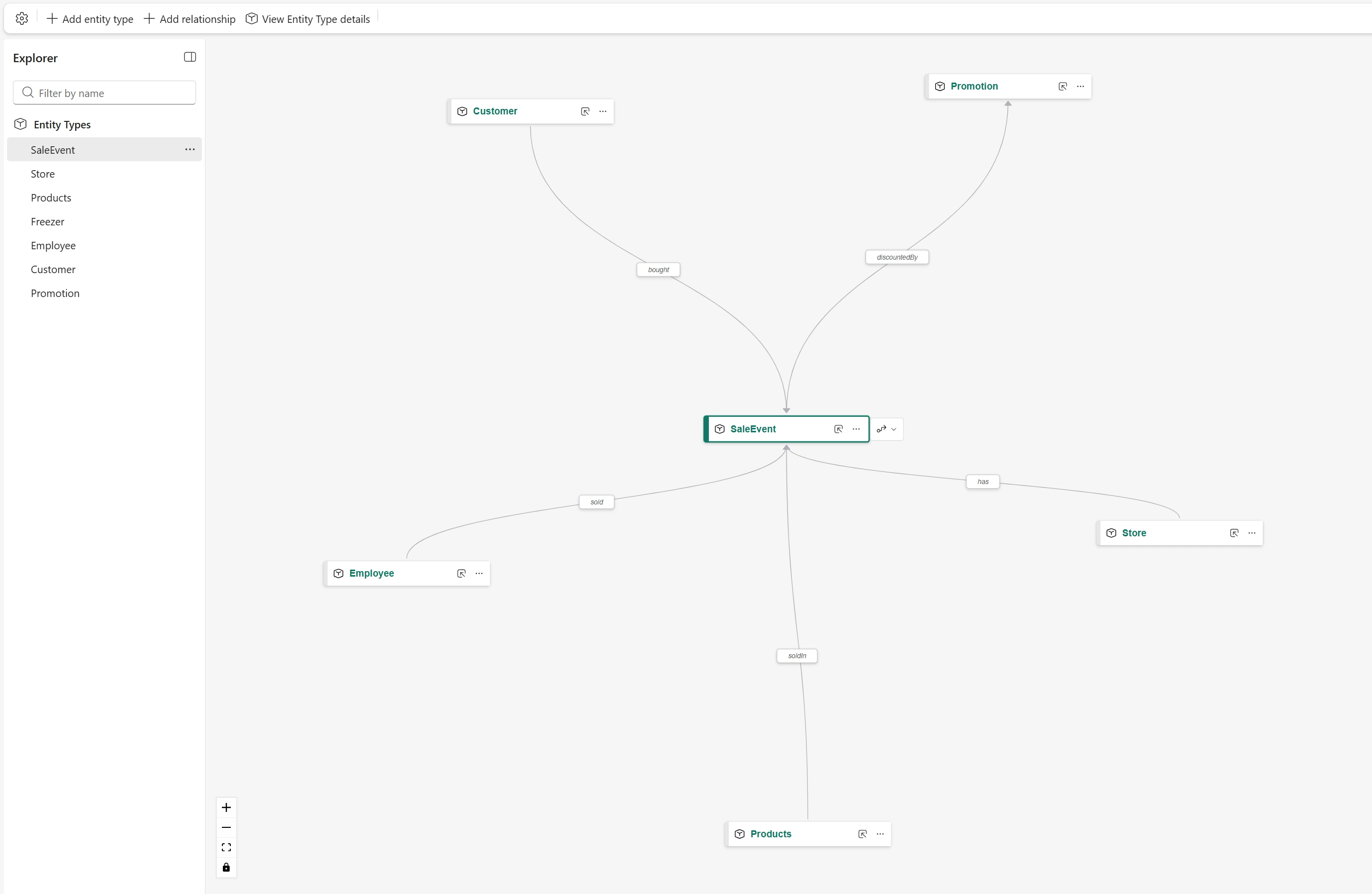Open details icon on Customer node
This screenshot has height=894, width=1372.
pyautogui.click(x=585, y=111)
